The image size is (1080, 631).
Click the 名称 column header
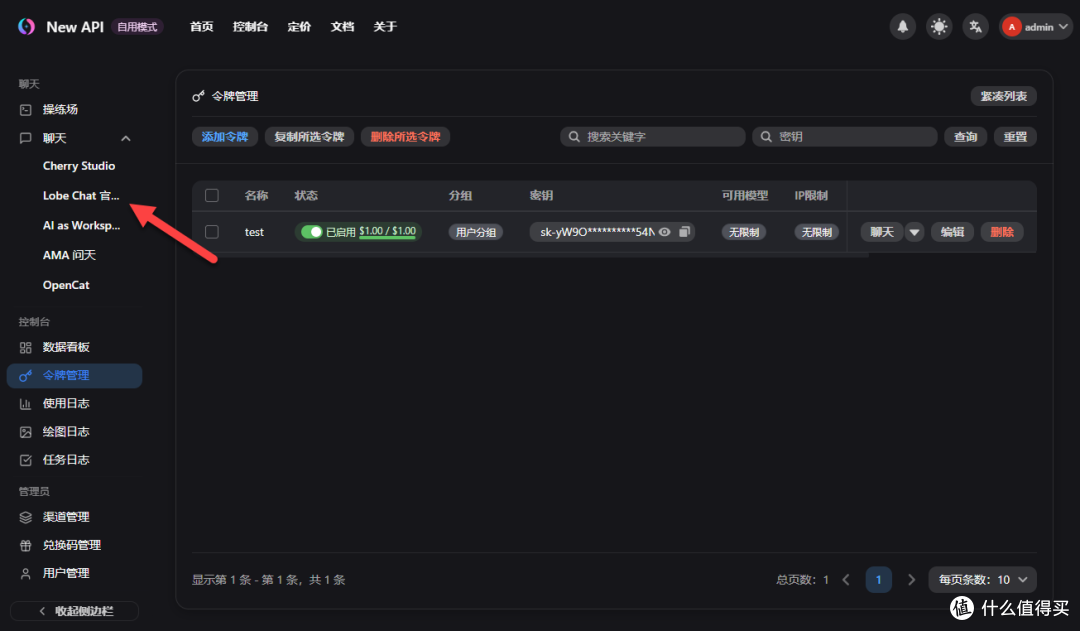(256, 196)
